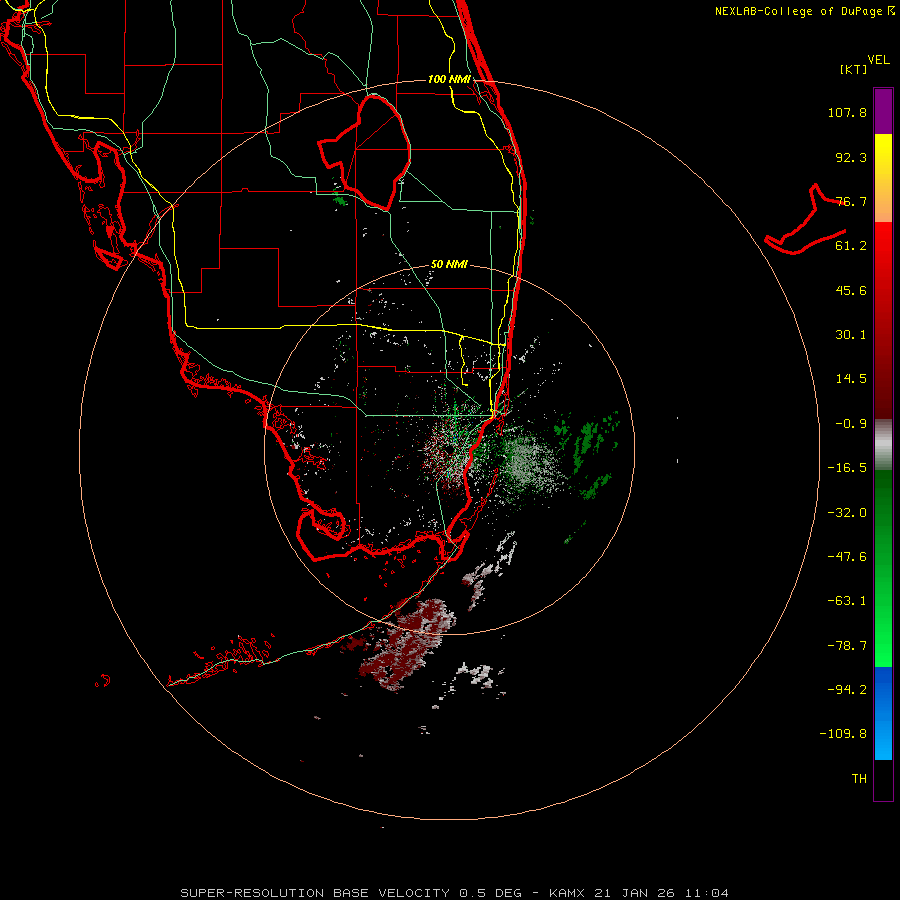Select the 76.7 scale value
This screenshot has width=900, height=900.
851,201
